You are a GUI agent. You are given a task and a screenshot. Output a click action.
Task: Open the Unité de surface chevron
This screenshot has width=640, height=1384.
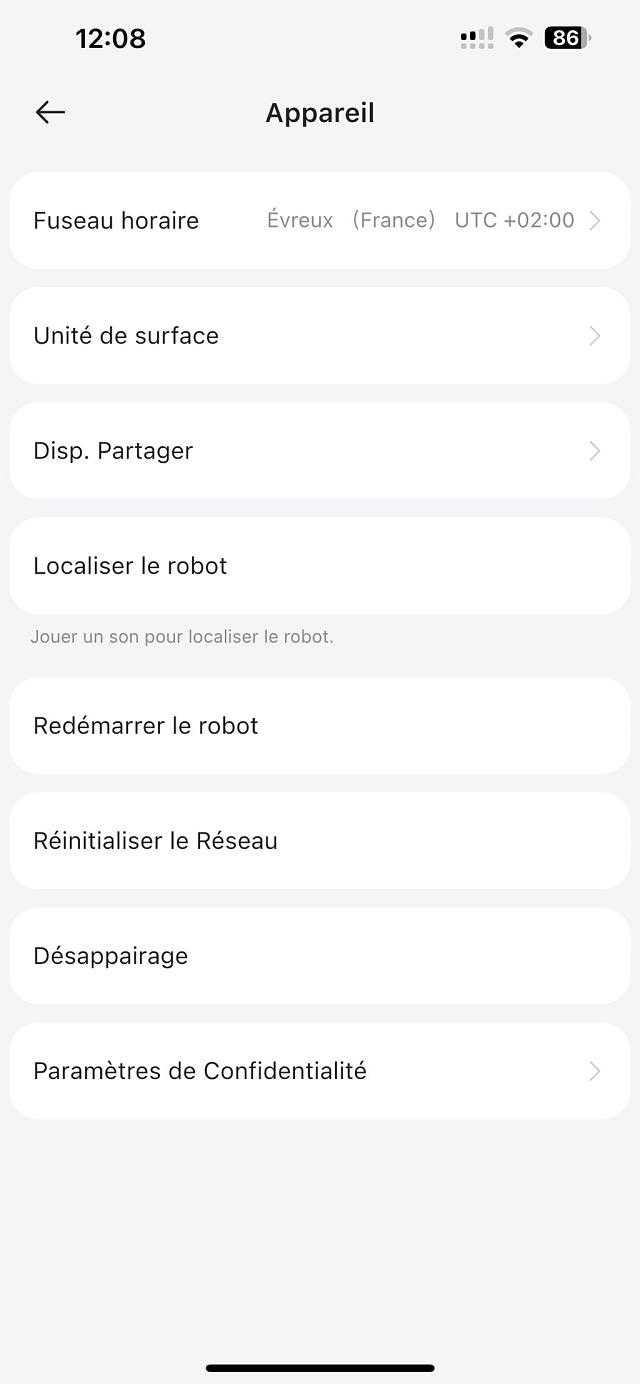click(595, 336)
